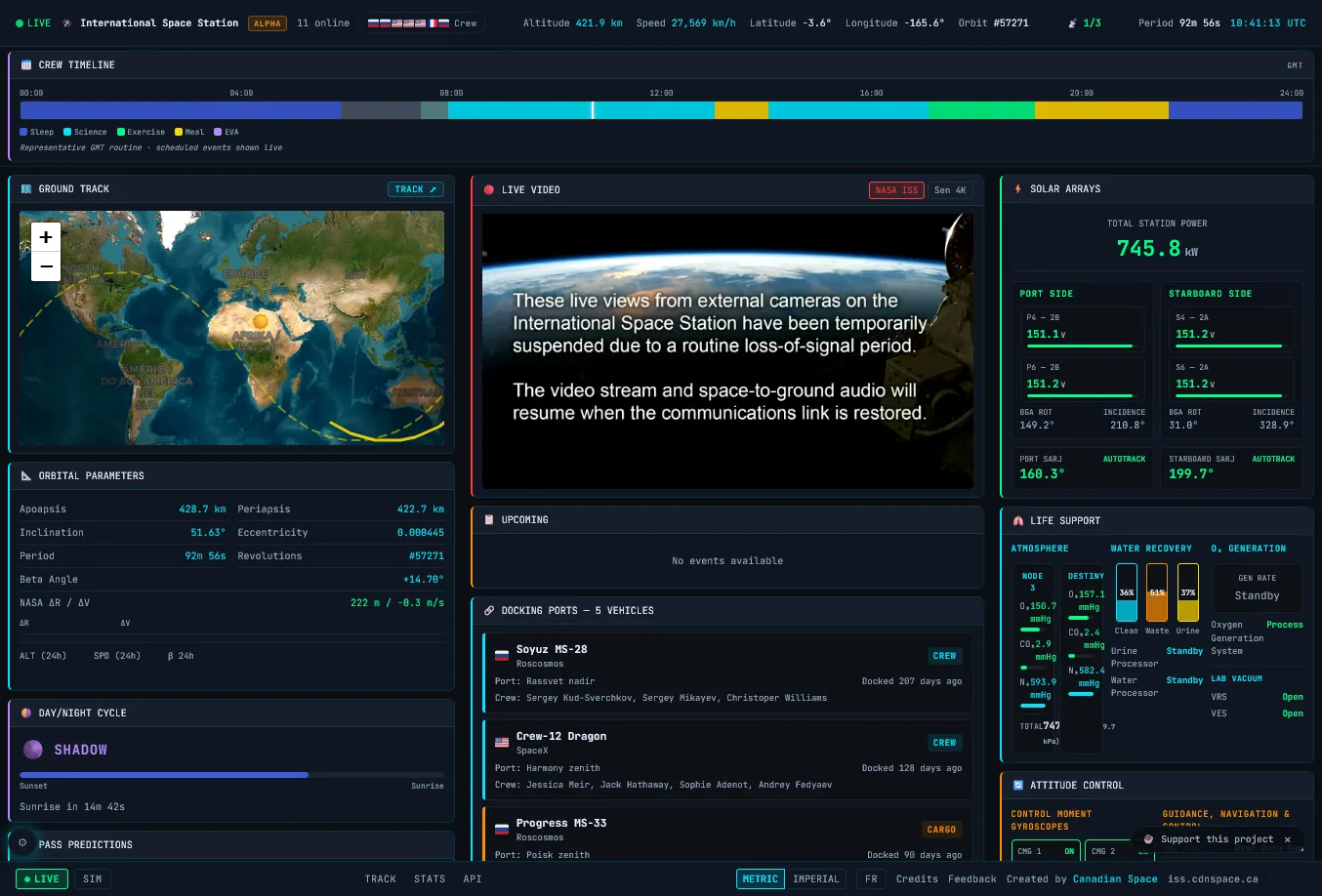Viewport: 1322px width, 896px height.
Task: Click the Sunset-to-Sunrise progress bar
Action: [231, 775]
